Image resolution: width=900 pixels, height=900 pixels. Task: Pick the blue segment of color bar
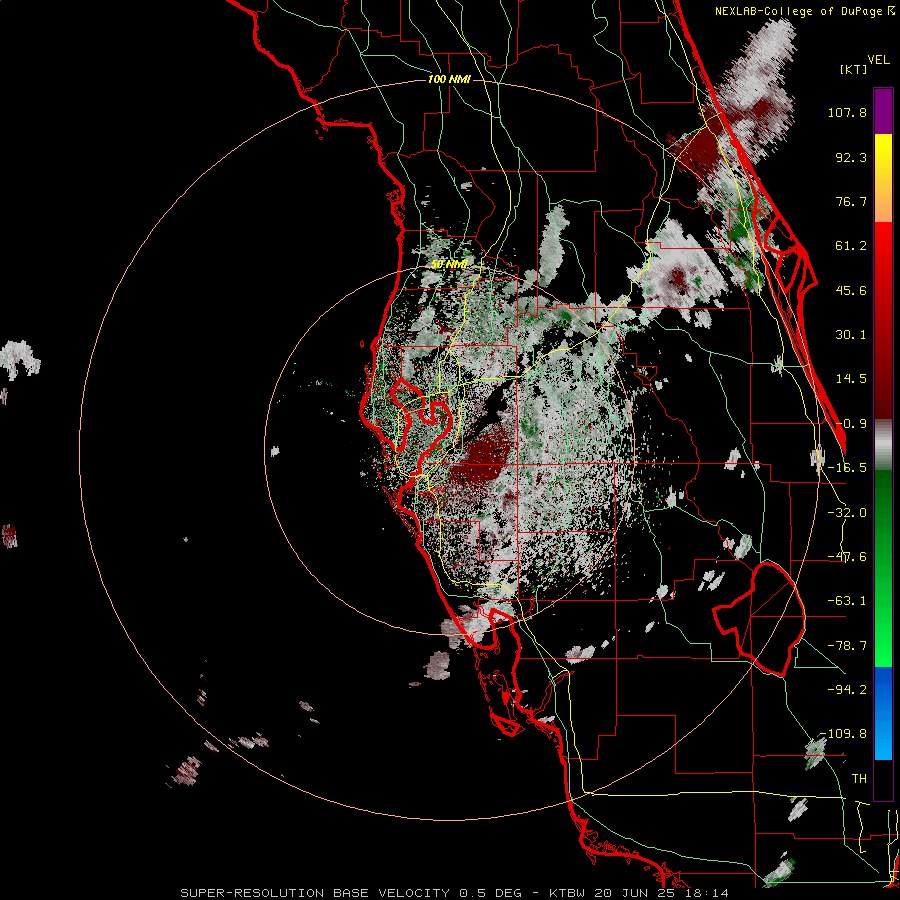tap(883, 713)
